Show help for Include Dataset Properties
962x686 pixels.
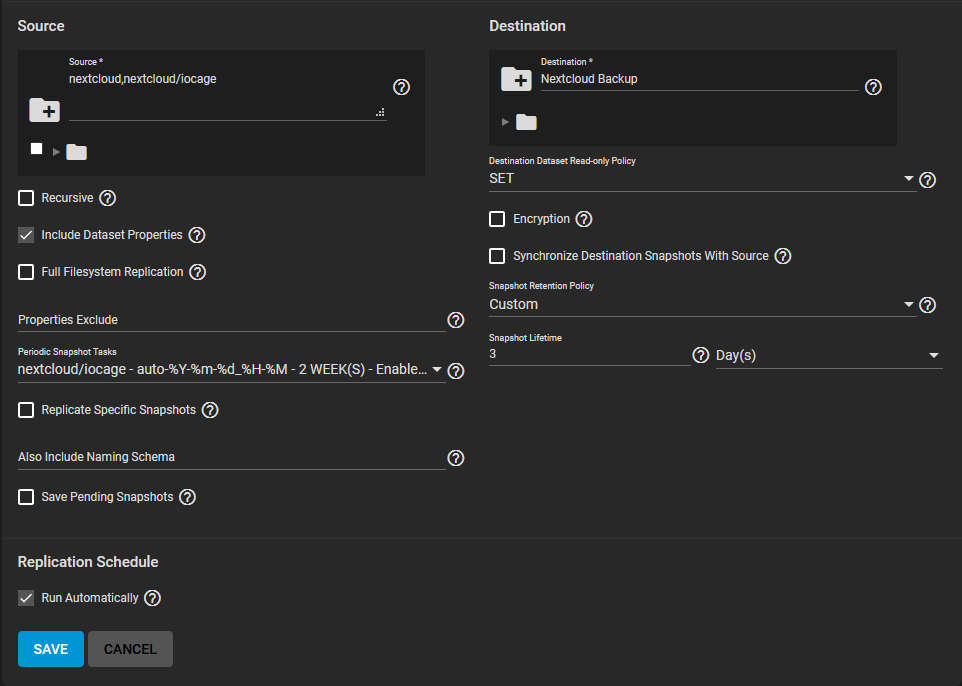click(197, 235)
